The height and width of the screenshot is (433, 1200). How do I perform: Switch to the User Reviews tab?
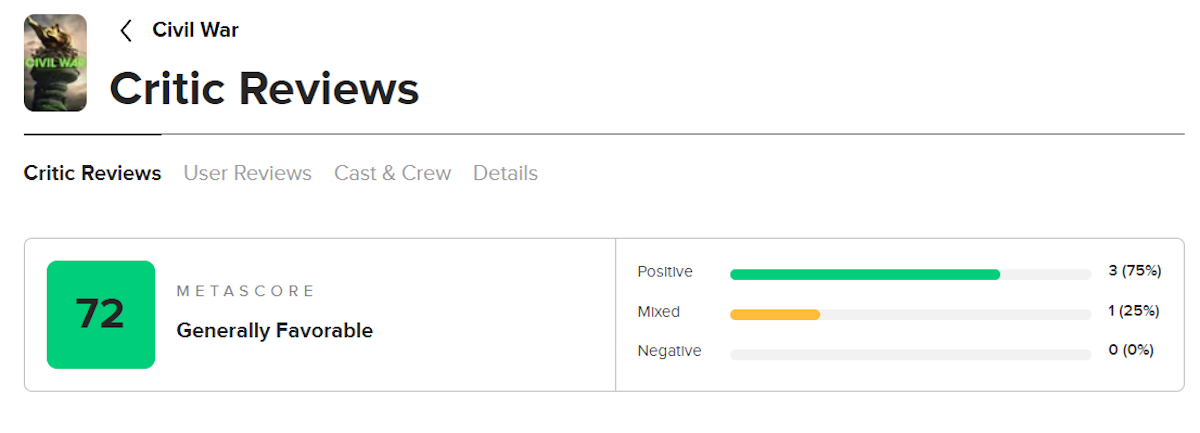[247, 173]
